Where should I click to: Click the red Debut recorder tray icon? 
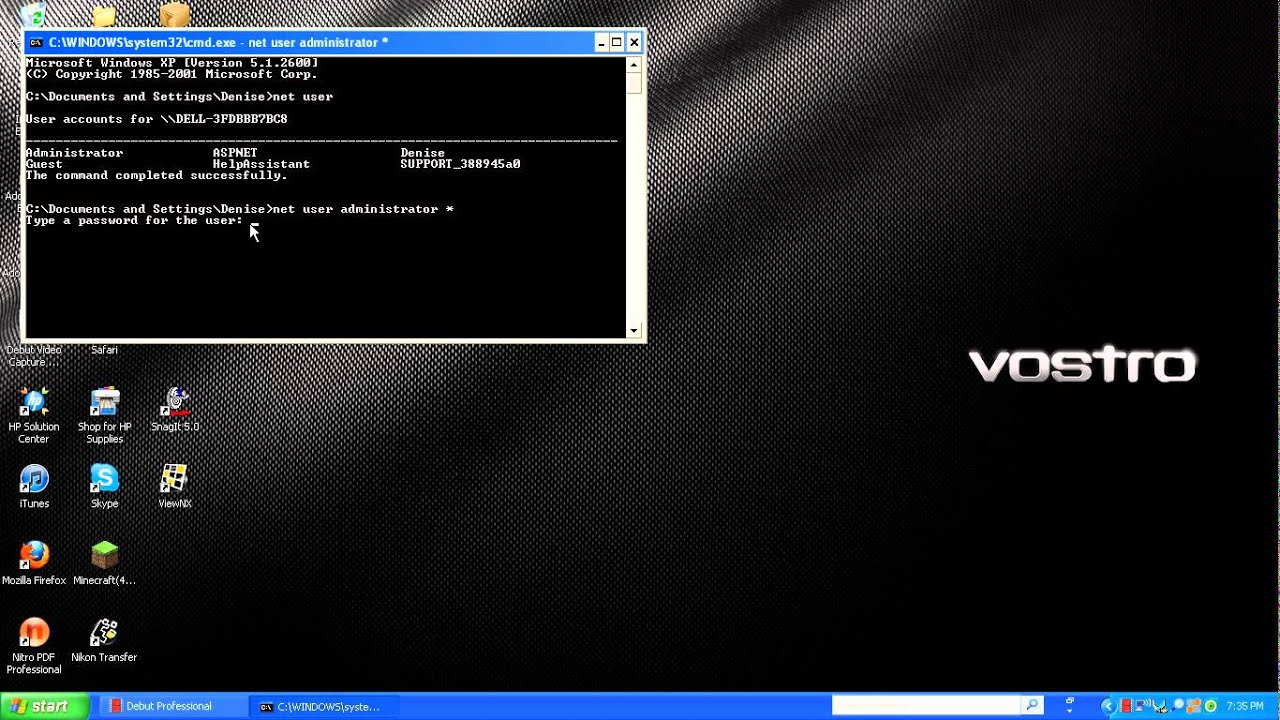coord(1126,706)
